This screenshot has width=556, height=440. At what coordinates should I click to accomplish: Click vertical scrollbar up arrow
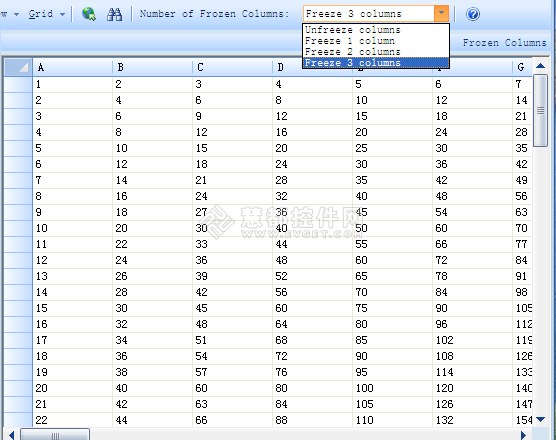click(540, 66)
